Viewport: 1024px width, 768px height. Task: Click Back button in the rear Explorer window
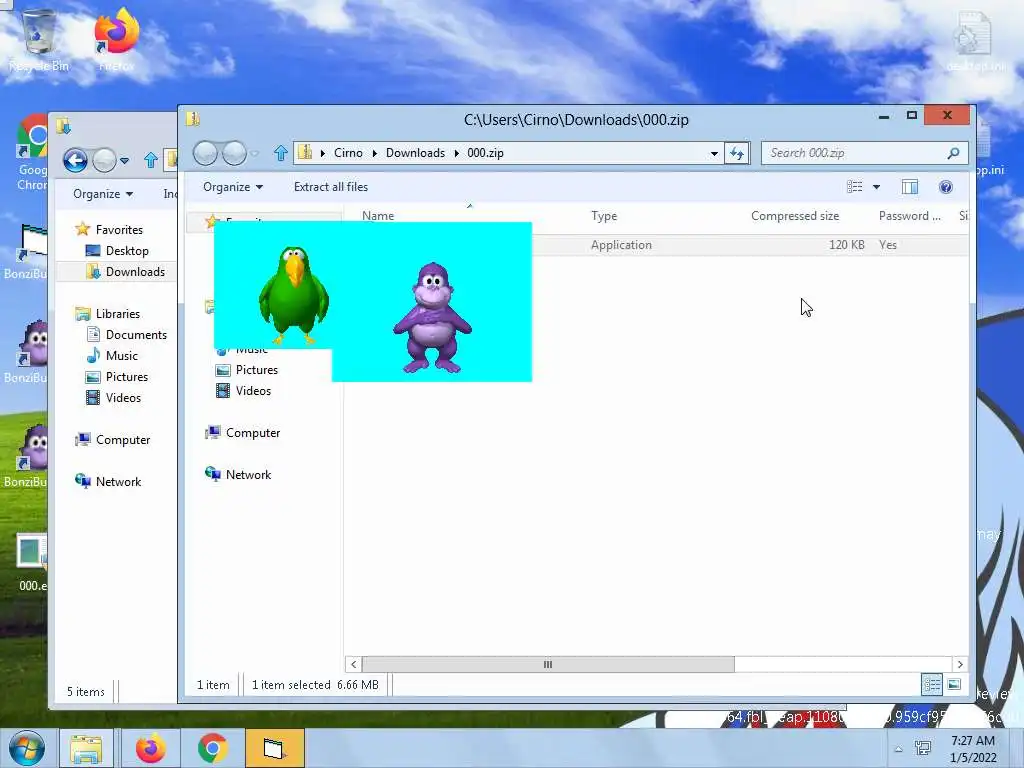point(75,160)
